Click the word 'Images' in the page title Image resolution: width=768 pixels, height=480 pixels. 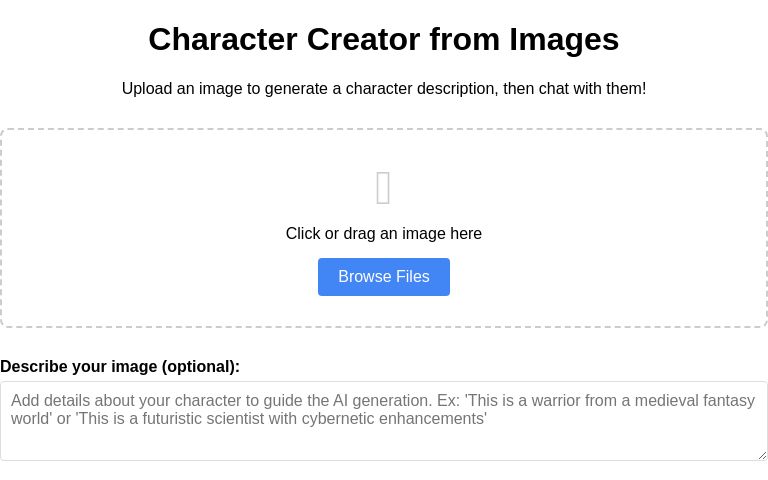[x=564, y=39]
